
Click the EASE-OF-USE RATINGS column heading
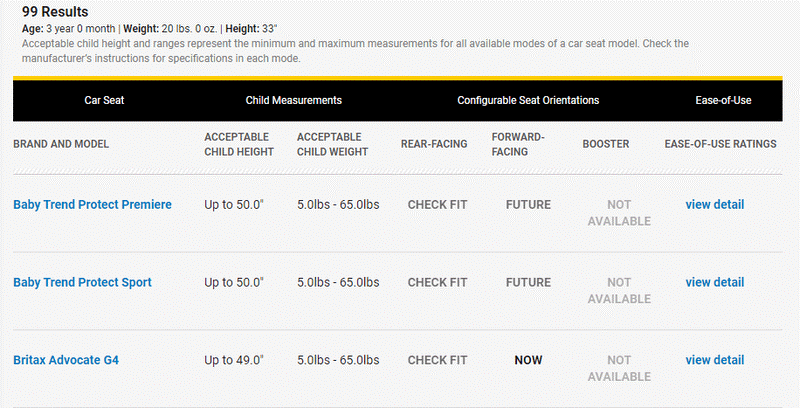720,144
